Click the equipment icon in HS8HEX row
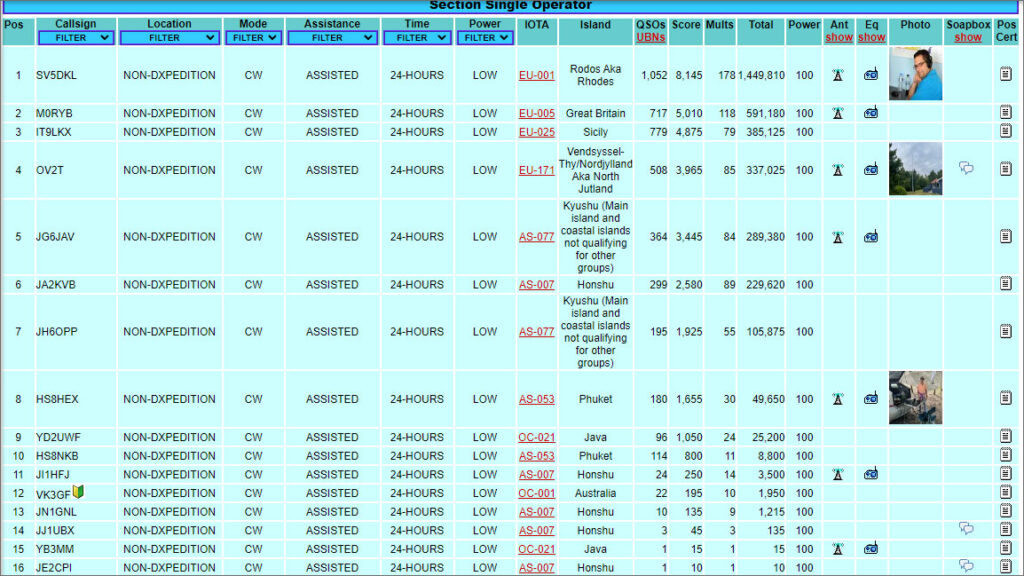1024x576 pixels. coord(871,399)
